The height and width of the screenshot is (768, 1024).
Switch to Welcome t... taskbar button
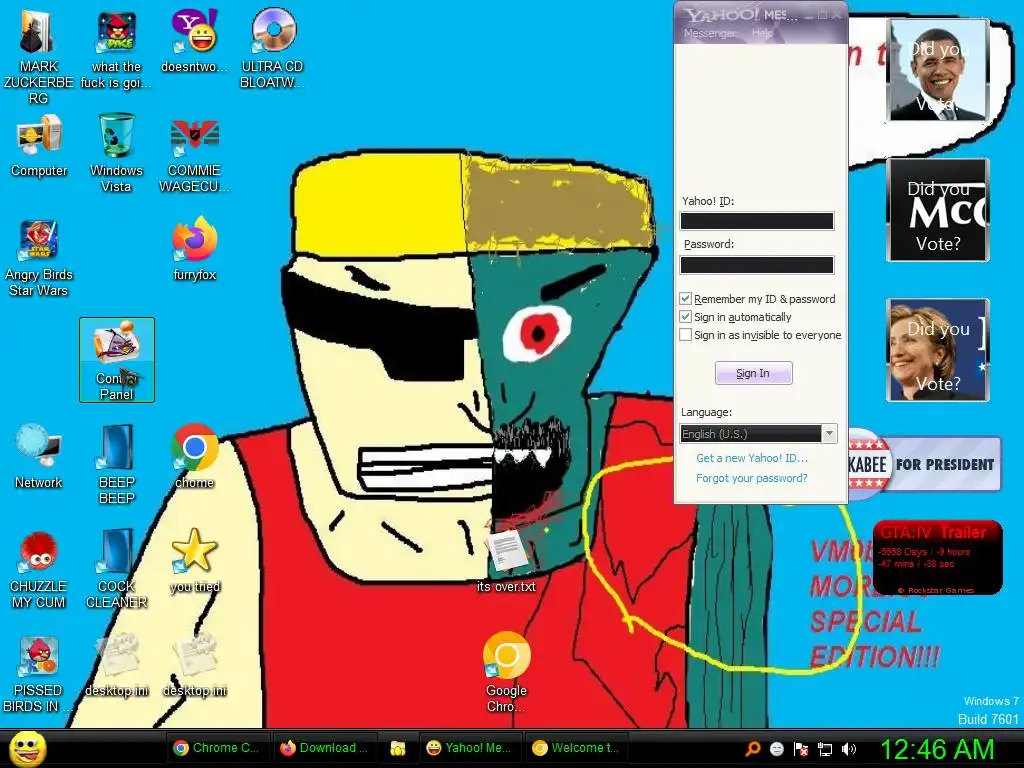click(575, 748)
